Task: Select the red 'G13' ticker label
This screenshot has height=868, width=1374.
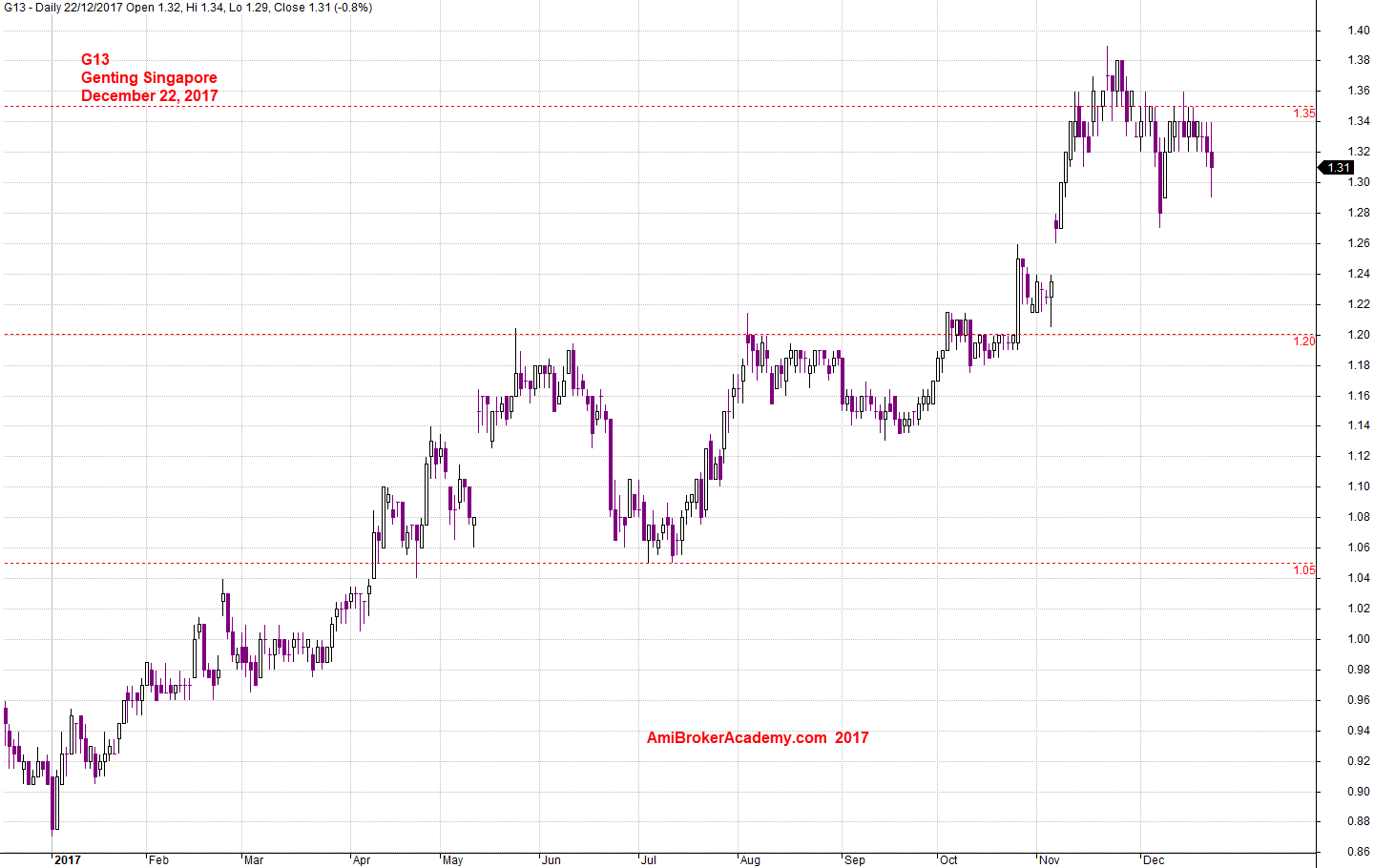Action: [x=95, y=59]
